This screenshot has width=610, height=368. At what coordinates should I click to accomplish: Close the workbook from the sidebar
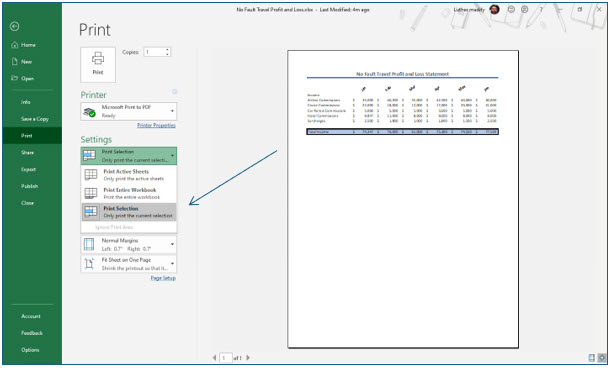point(27,203)
